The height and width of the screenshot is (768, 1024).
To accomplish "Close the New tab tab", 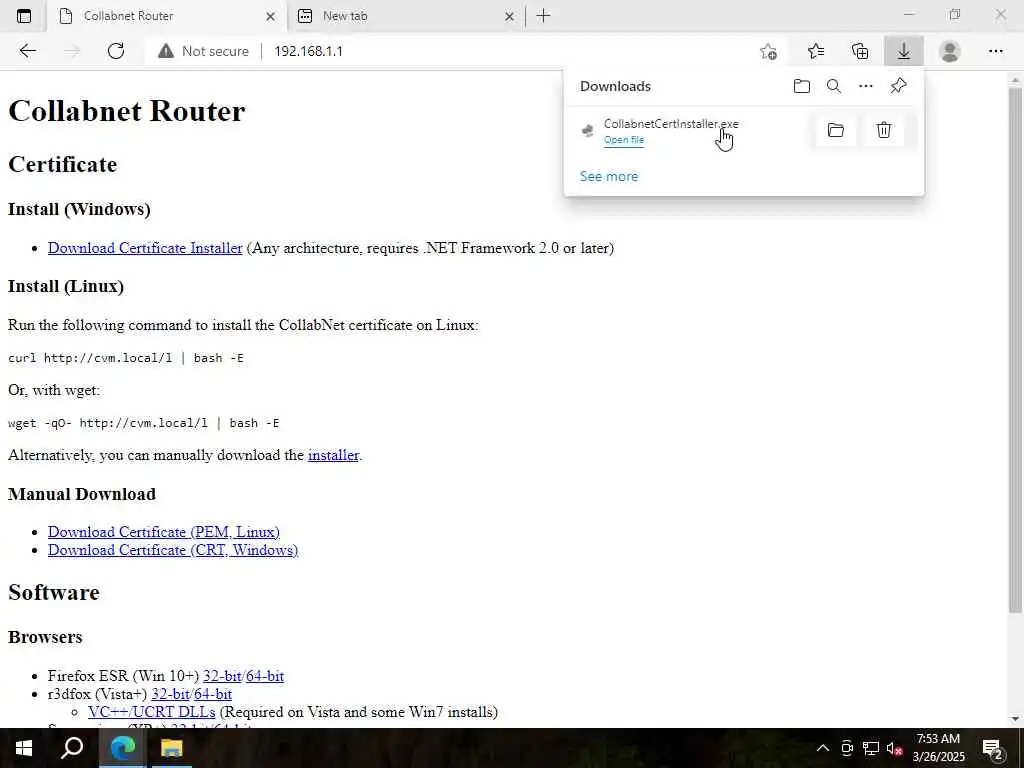I will [509, 17].
